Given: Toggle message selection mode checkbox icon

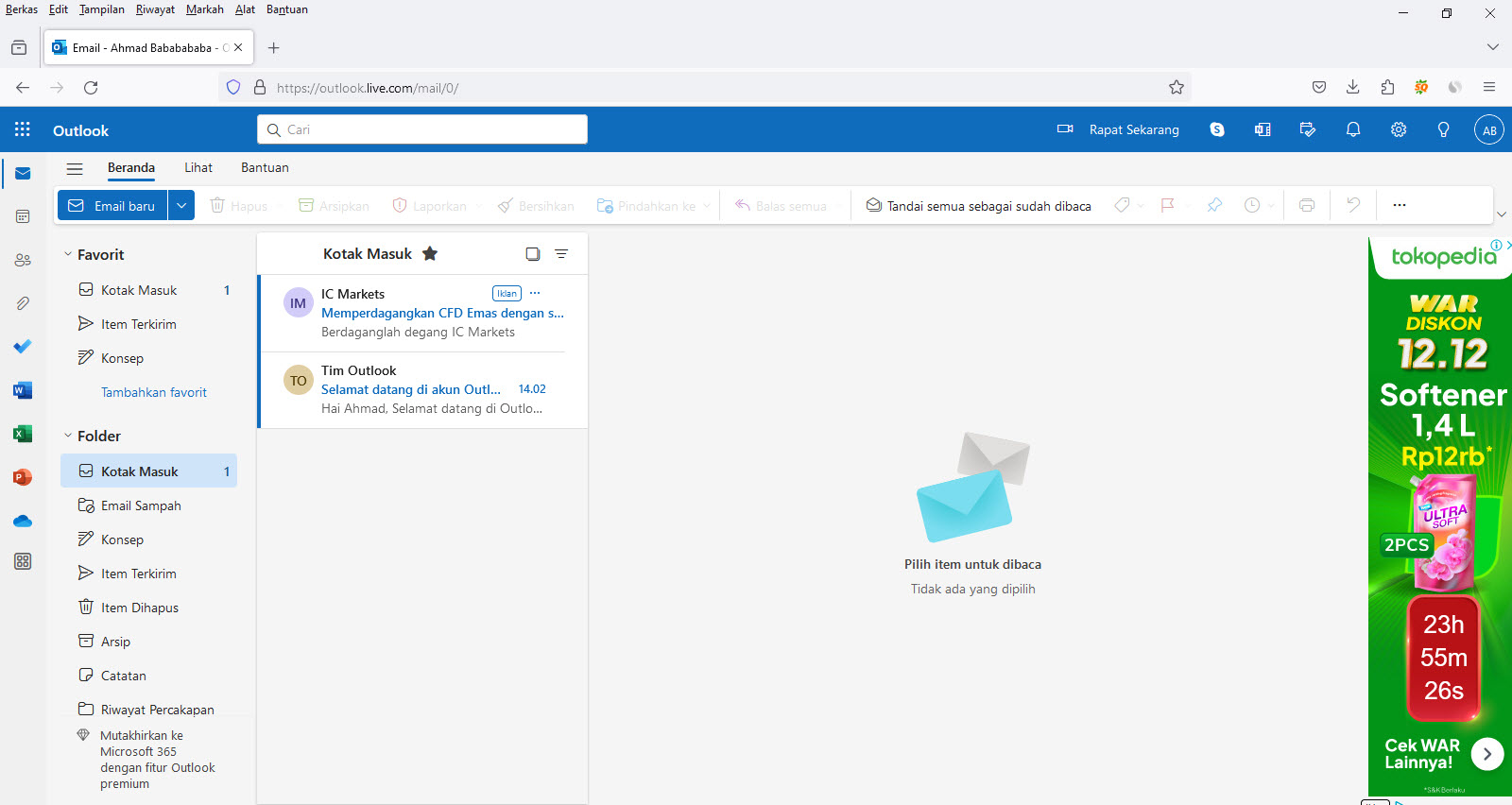Looking at the screenshot, I should tap(533, 253).
